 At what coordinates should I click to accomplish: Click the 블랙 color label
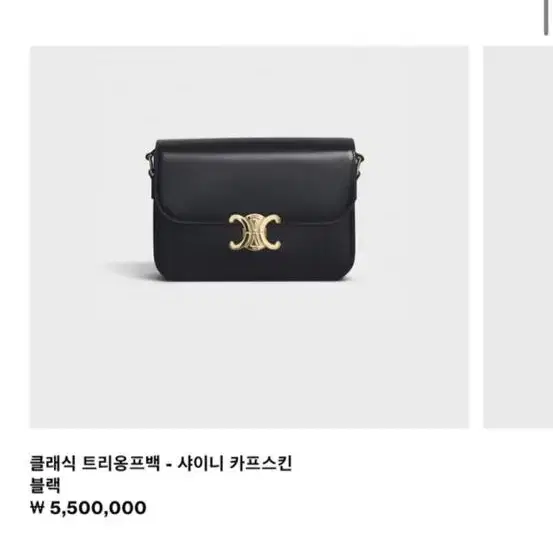(45, 485)
